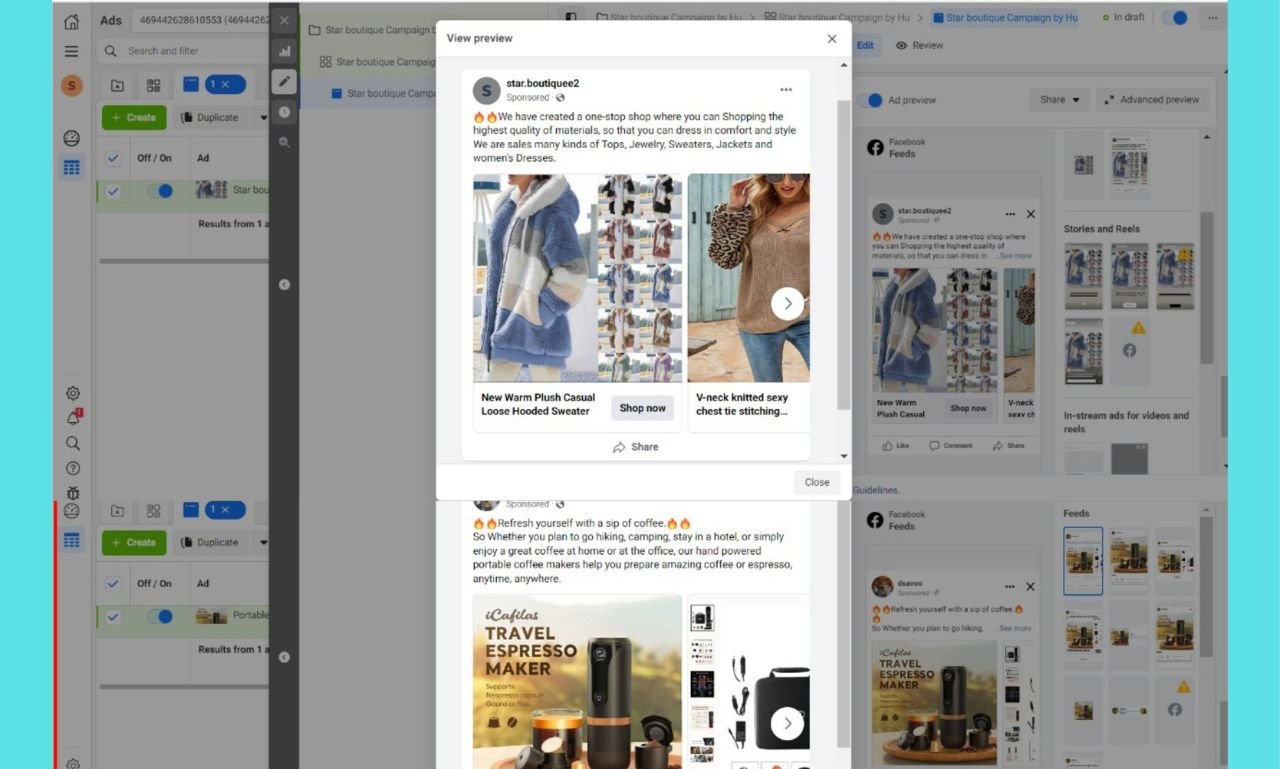Click the sidebar search magnifier below the bell
1280x769 pixels.
click(72, 443)
